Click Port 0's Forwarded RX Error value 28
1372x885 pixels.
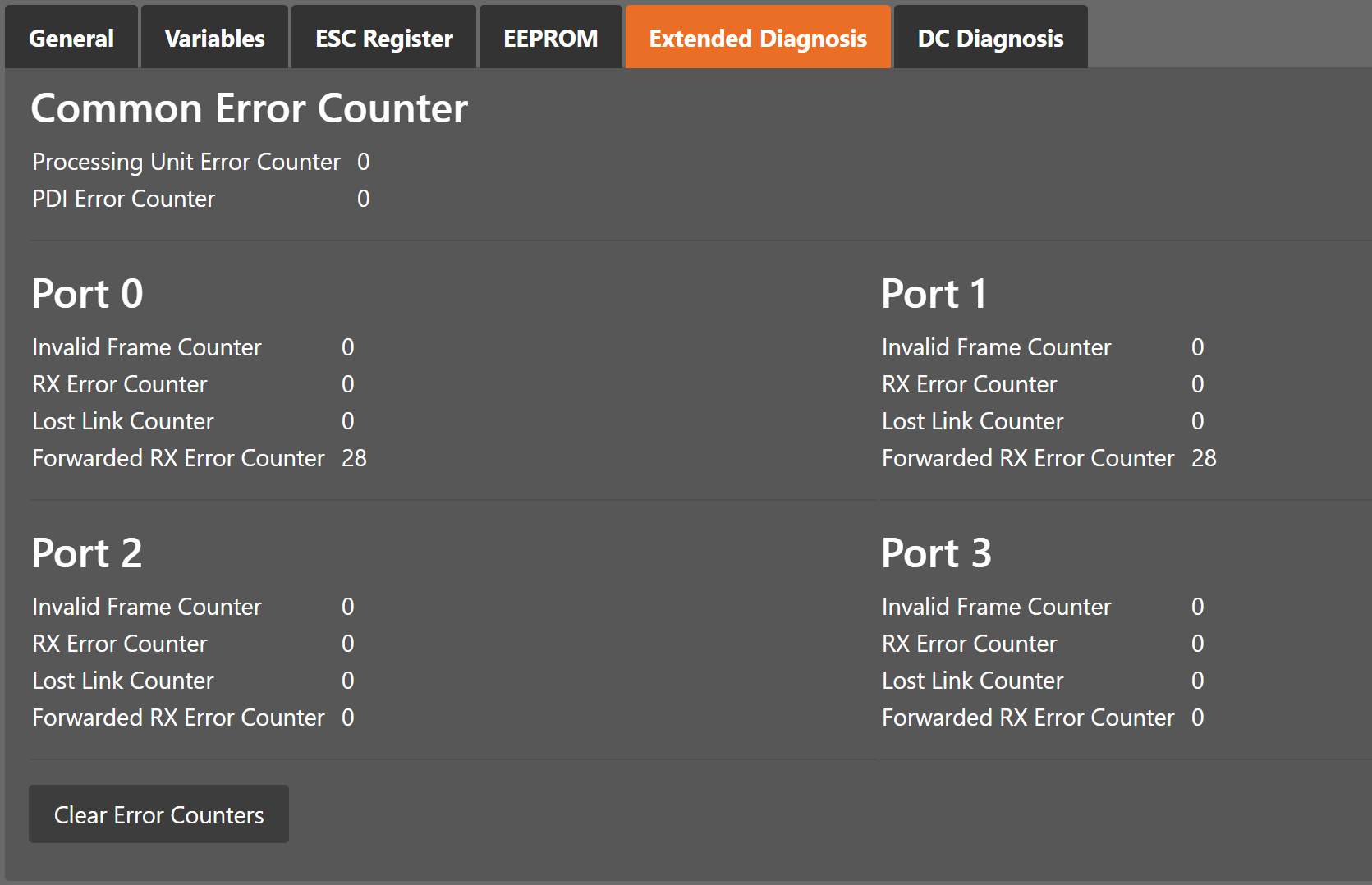(354, 458)
